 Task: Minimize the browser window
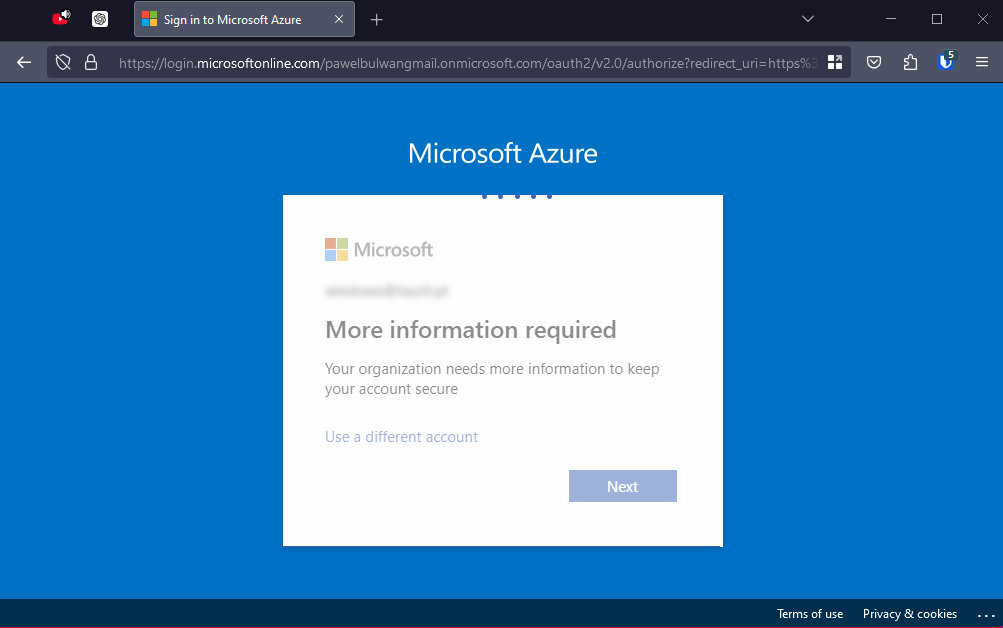click(x=890, y=19)
